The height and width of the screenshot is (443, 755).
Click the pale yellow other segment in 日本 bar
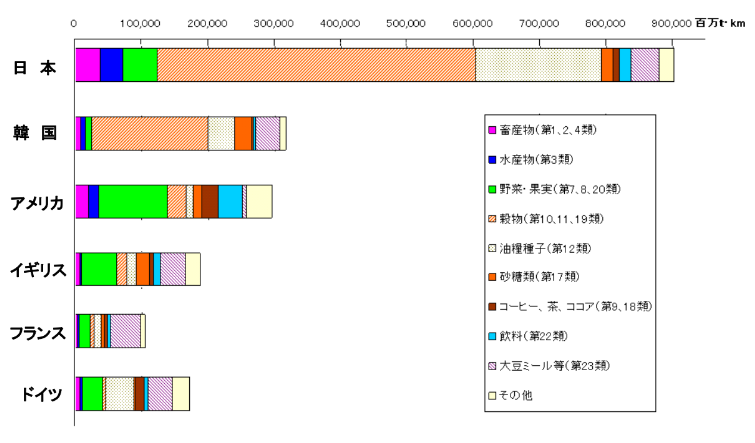click(x=666, y=65)
